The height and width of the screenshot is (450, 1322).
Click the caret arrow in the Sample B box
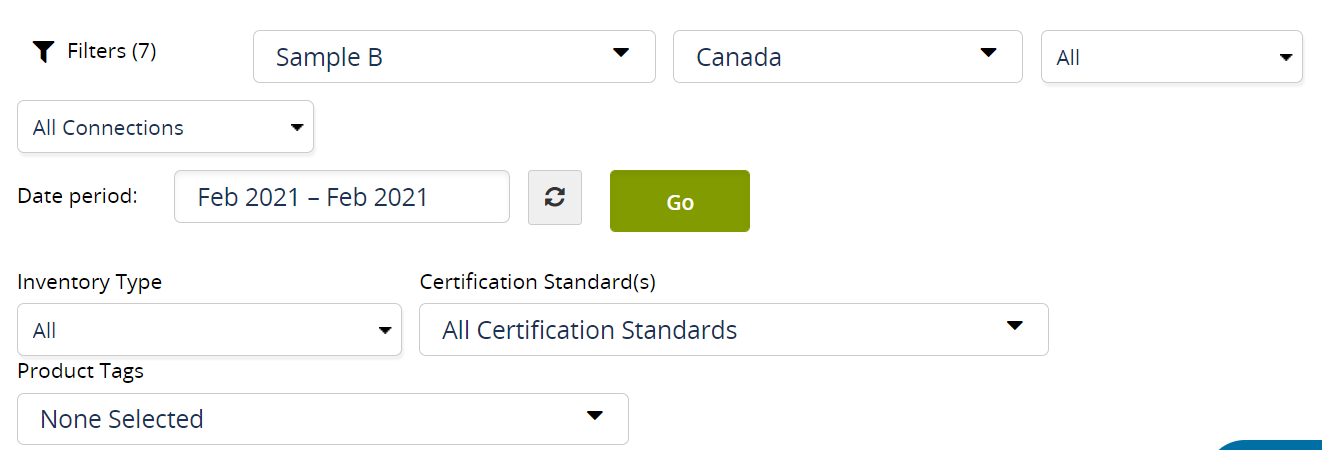coord(621,53)
